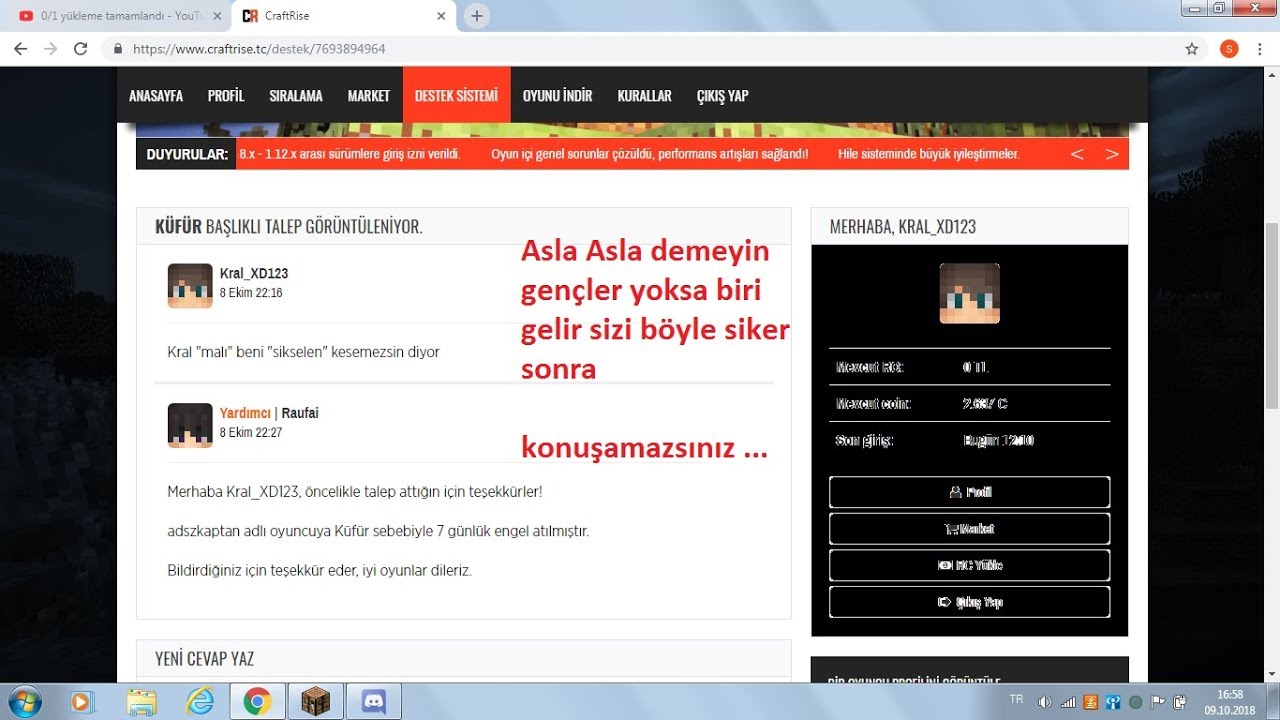Go back with the browser back arrow
This screenshot has height=720, width=1280.
[20, 48]
